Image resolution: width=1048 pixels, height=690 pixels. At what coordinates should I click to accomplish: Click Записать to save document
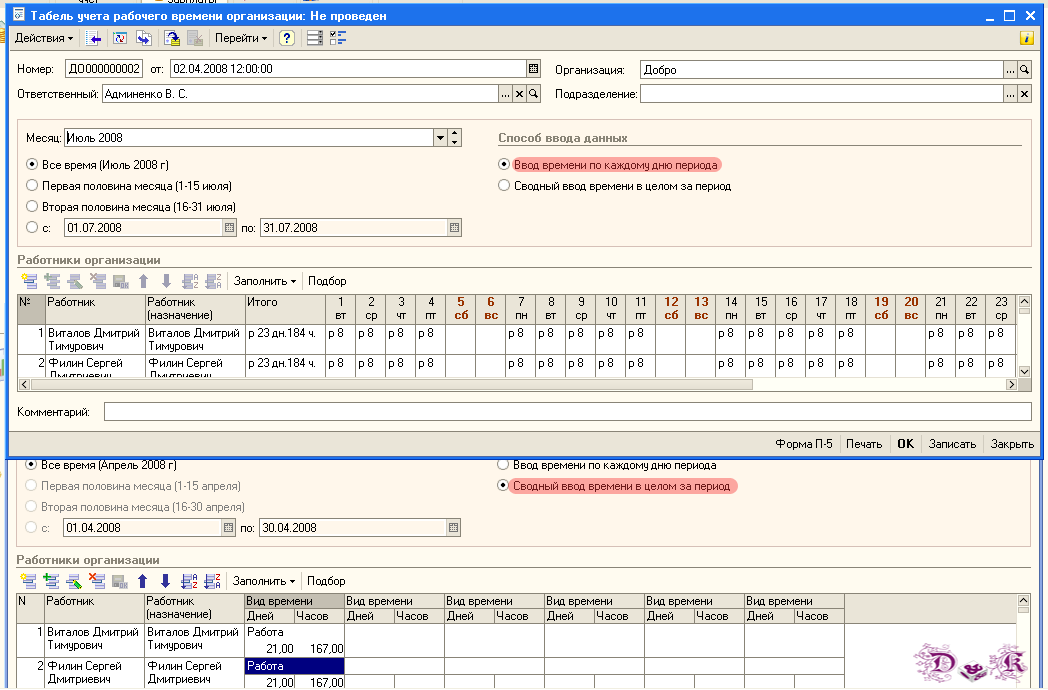952,444
